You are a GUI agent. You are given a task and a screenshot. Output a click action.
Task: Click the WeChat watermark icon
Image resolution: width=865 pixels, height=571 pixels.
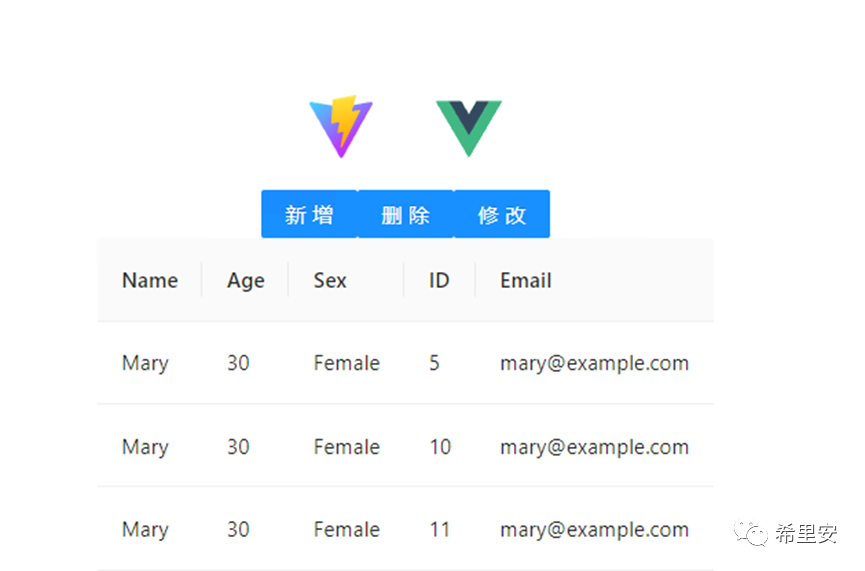tap(752, 534)
